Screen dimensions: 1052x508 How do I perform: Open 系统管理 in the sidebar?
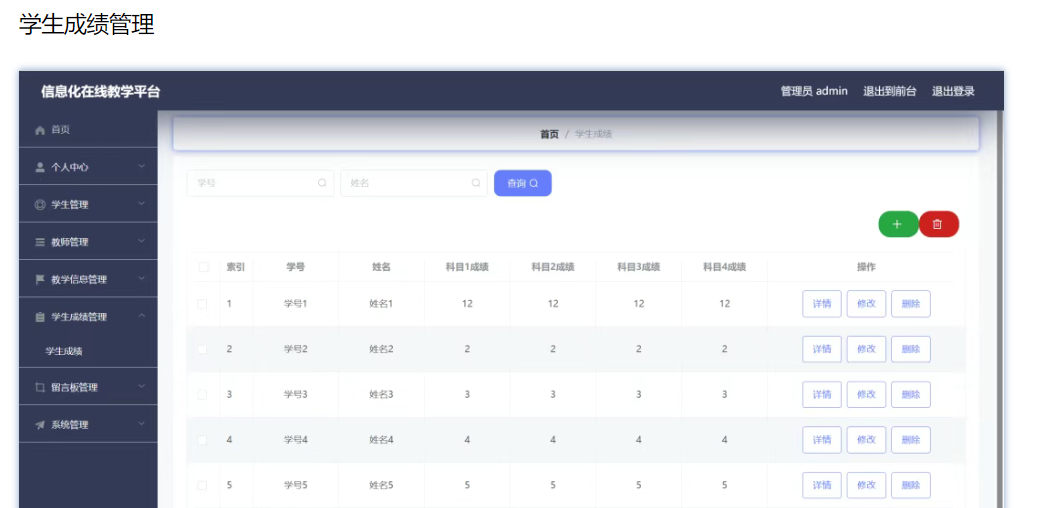89,425
